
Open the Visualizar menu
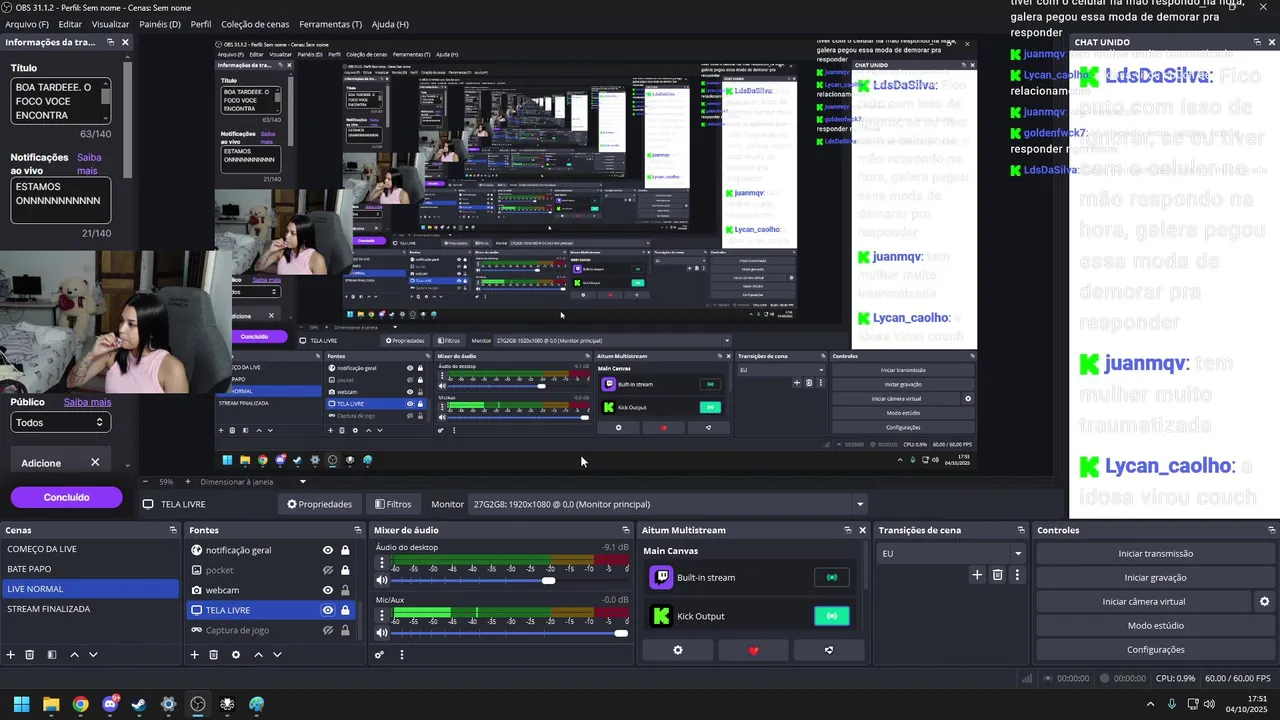click(110, 24)
